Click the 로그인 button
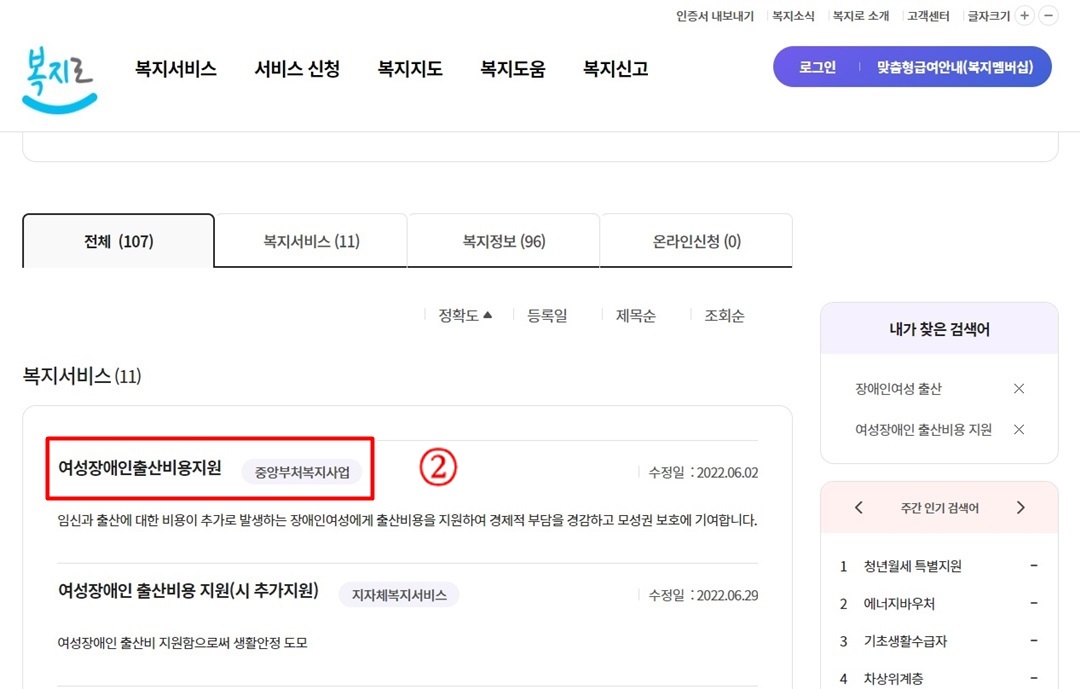The image size is (1080, 689). 816,66
